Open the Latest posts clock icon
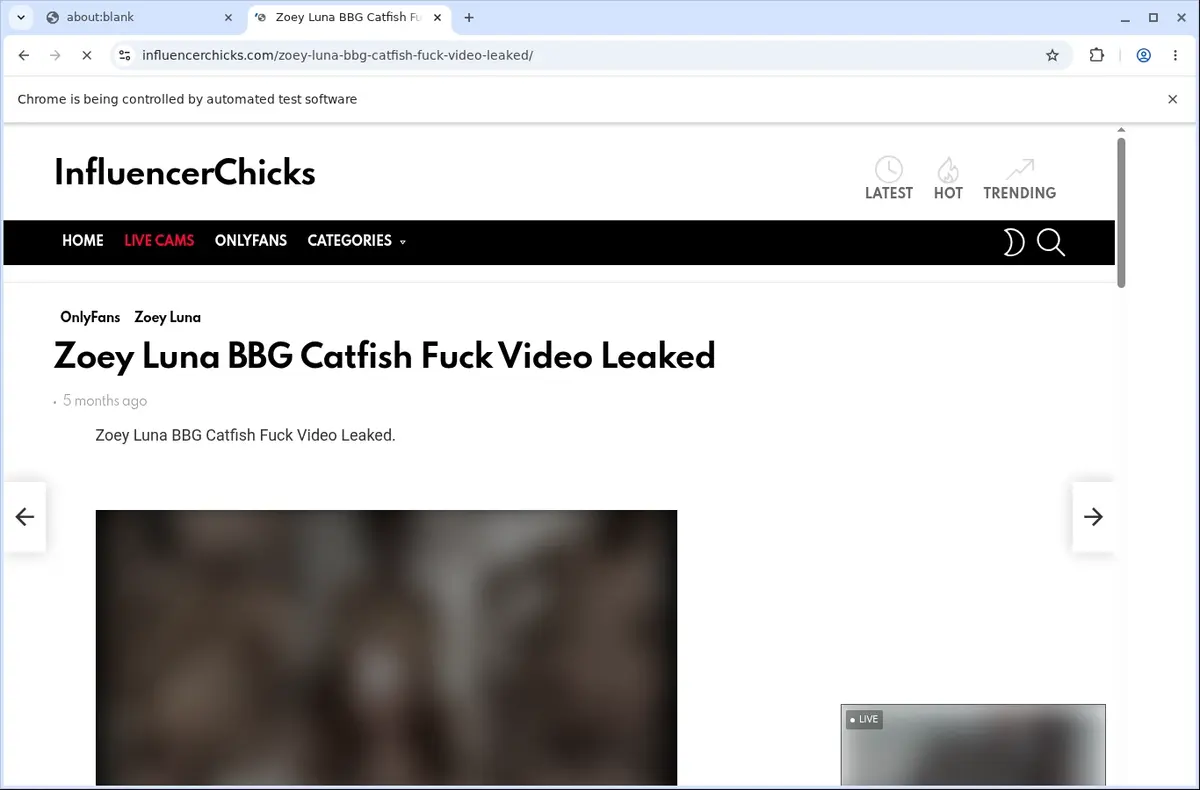The image size is (1200, 790). click(889, 178)
